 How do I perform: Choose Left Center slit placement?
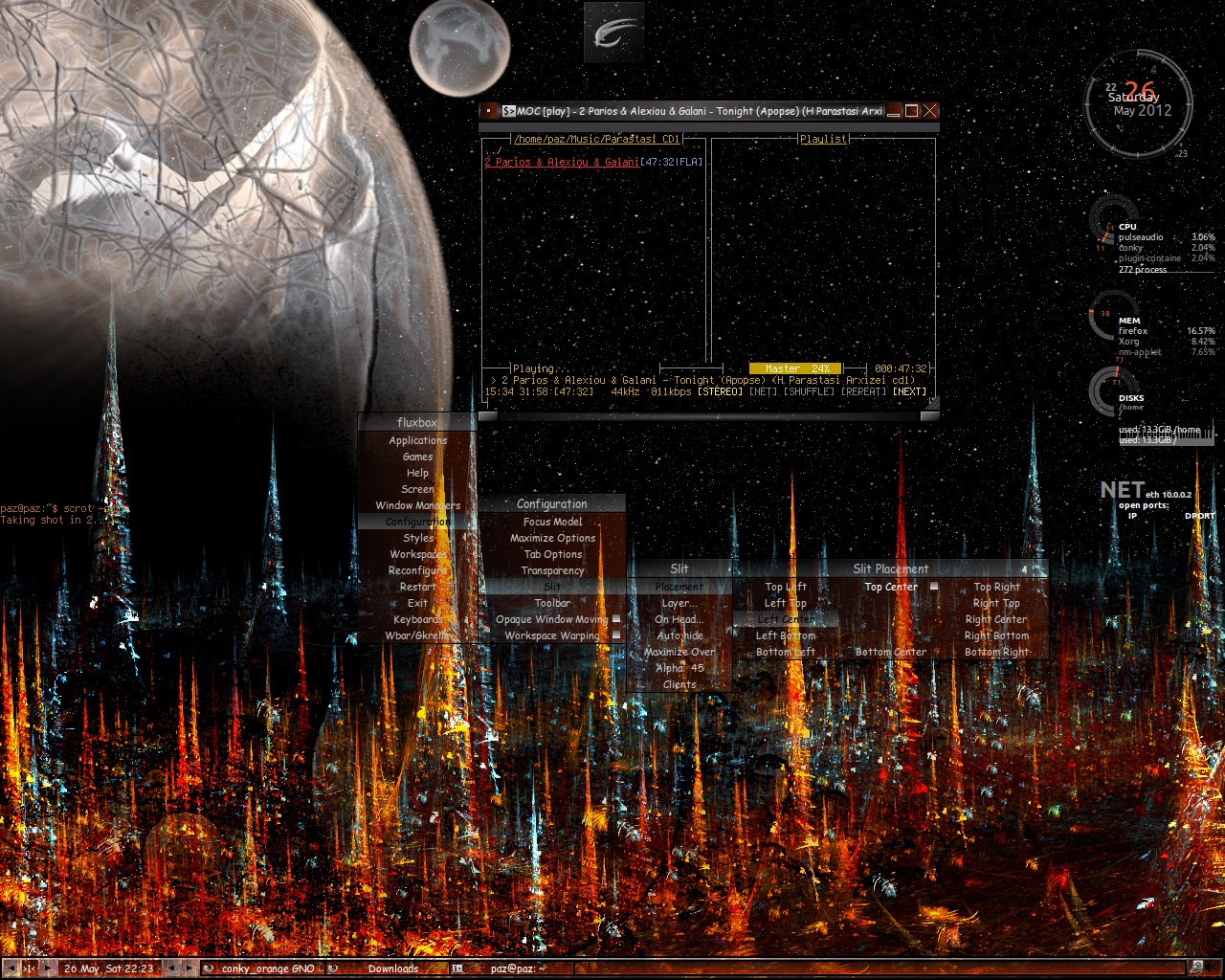click(x=786, y=619)
